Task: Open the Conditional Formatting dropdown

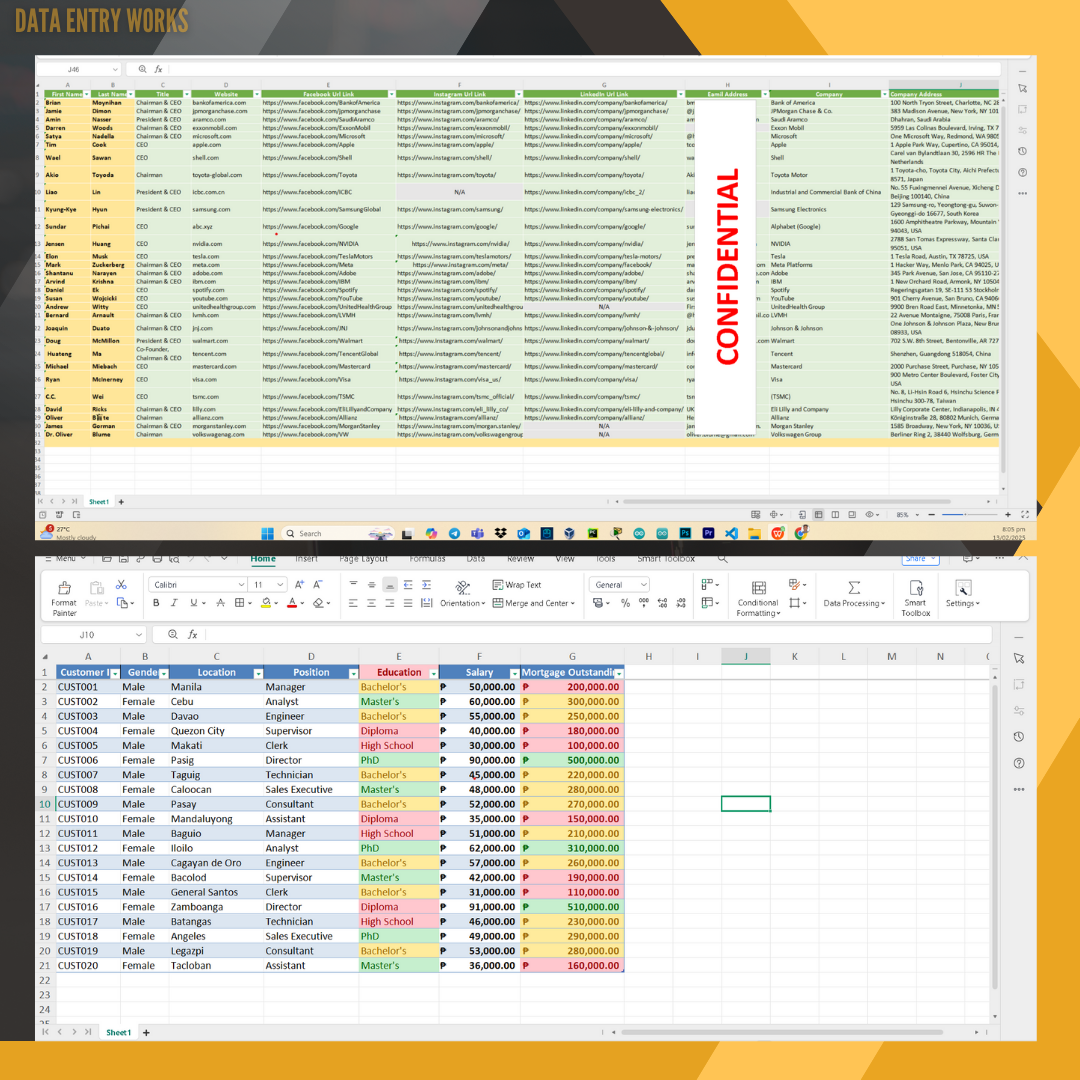Action: tap(758, 598)
